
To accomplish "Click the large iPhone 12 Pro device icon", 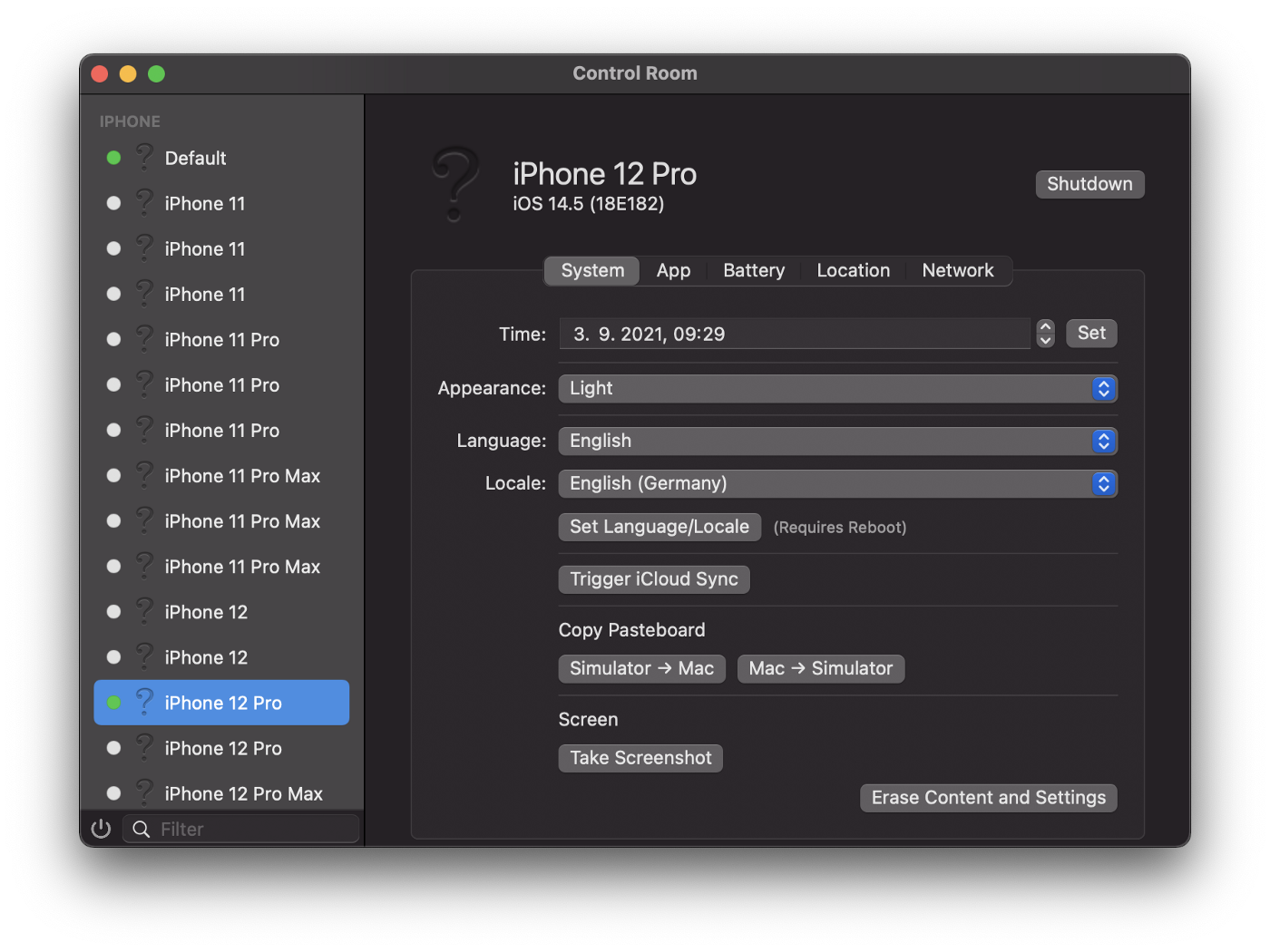I will 455,184.
